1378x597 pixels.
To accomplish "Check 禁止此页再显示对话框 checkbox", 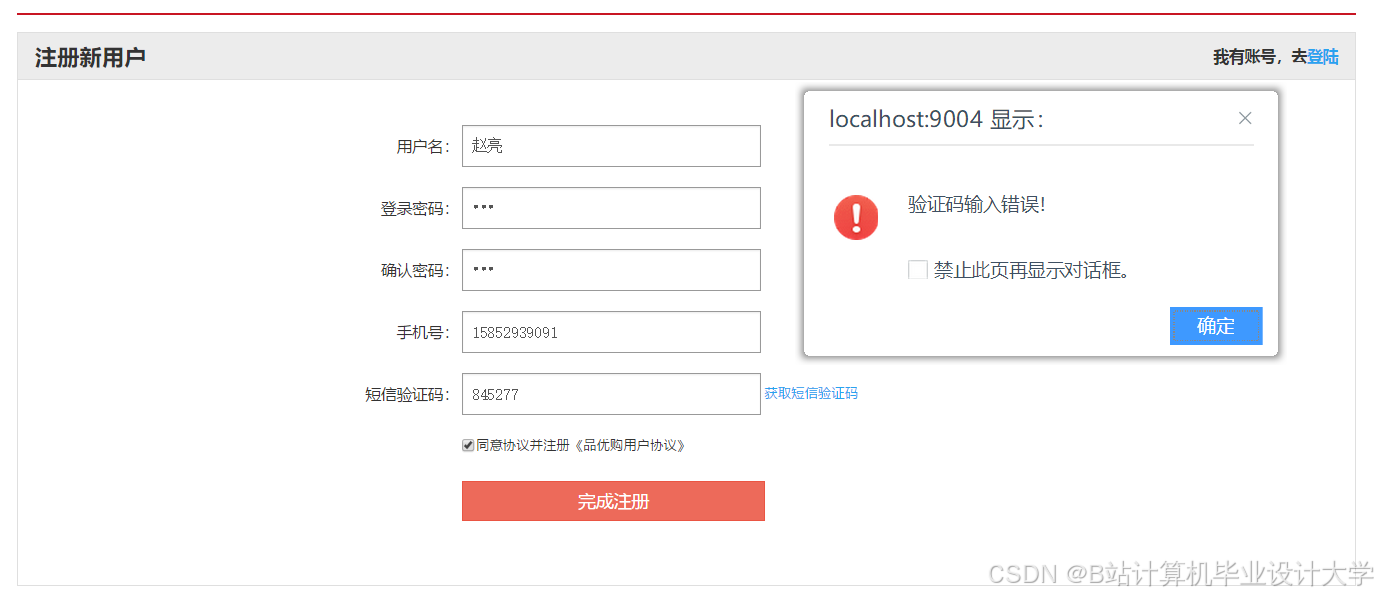I will point(917,269).
